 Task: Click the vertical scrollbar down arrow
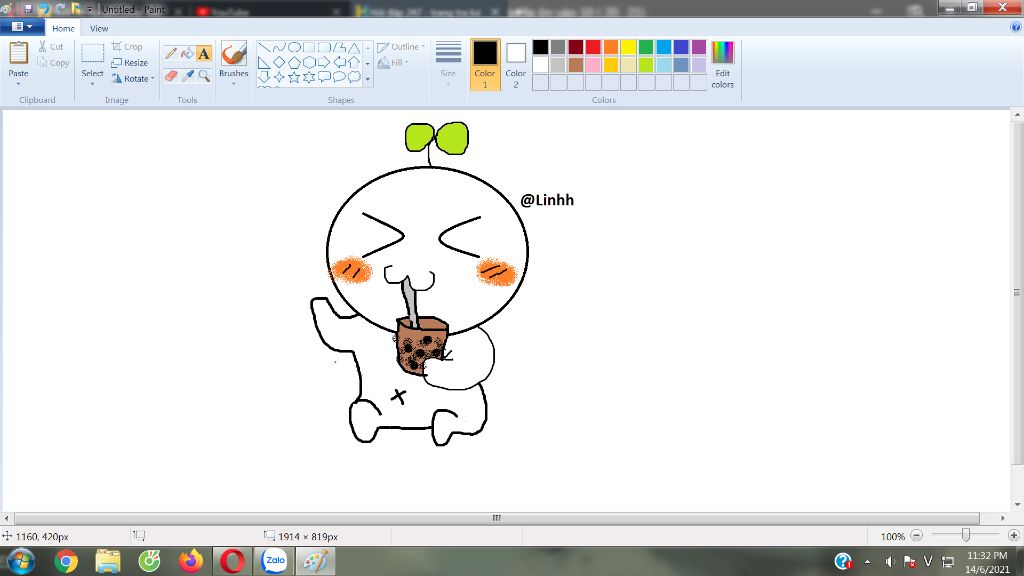point(1017,504)
